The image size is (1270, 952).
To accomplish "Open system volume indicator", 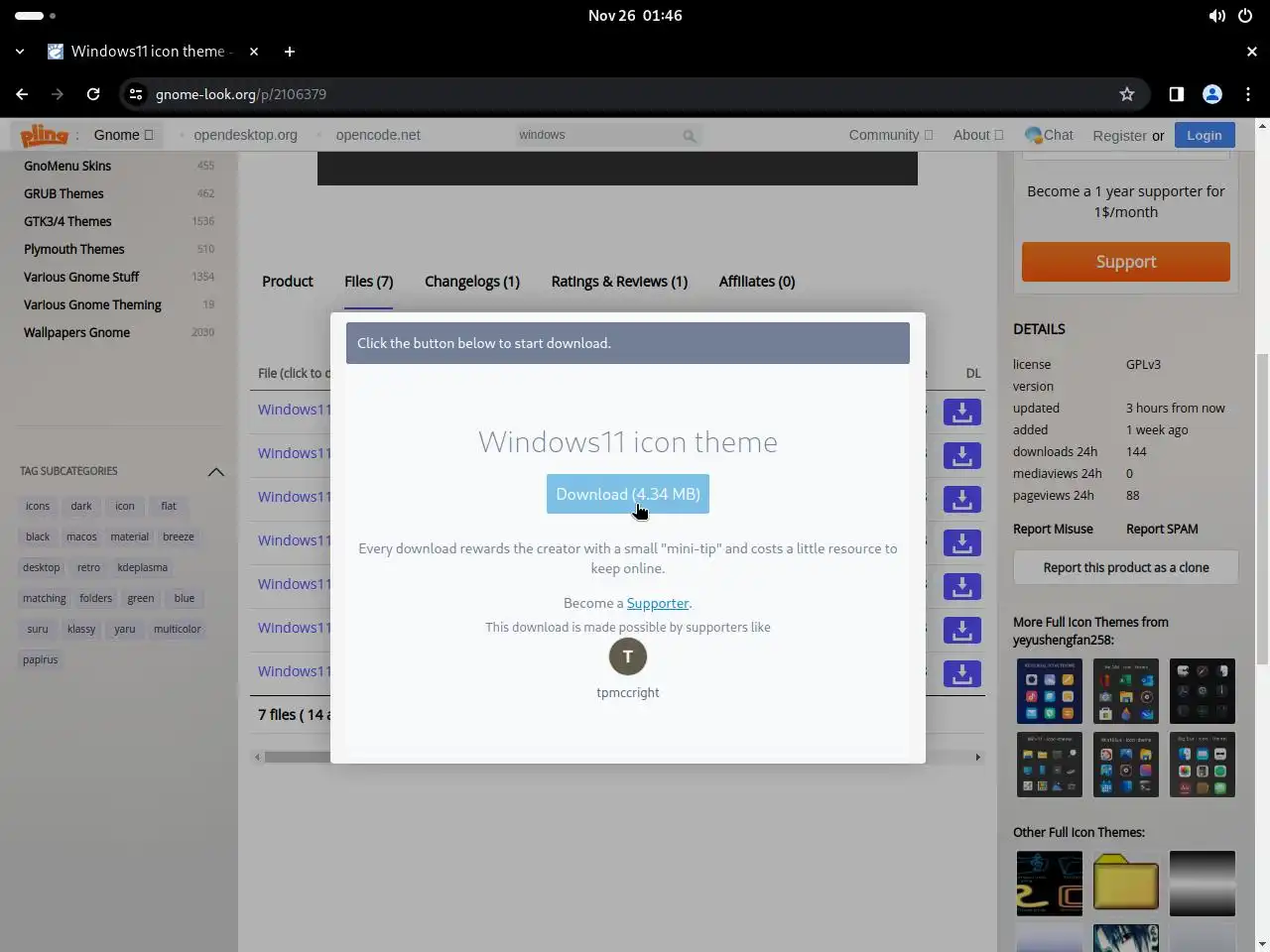I will [1216, 16].
